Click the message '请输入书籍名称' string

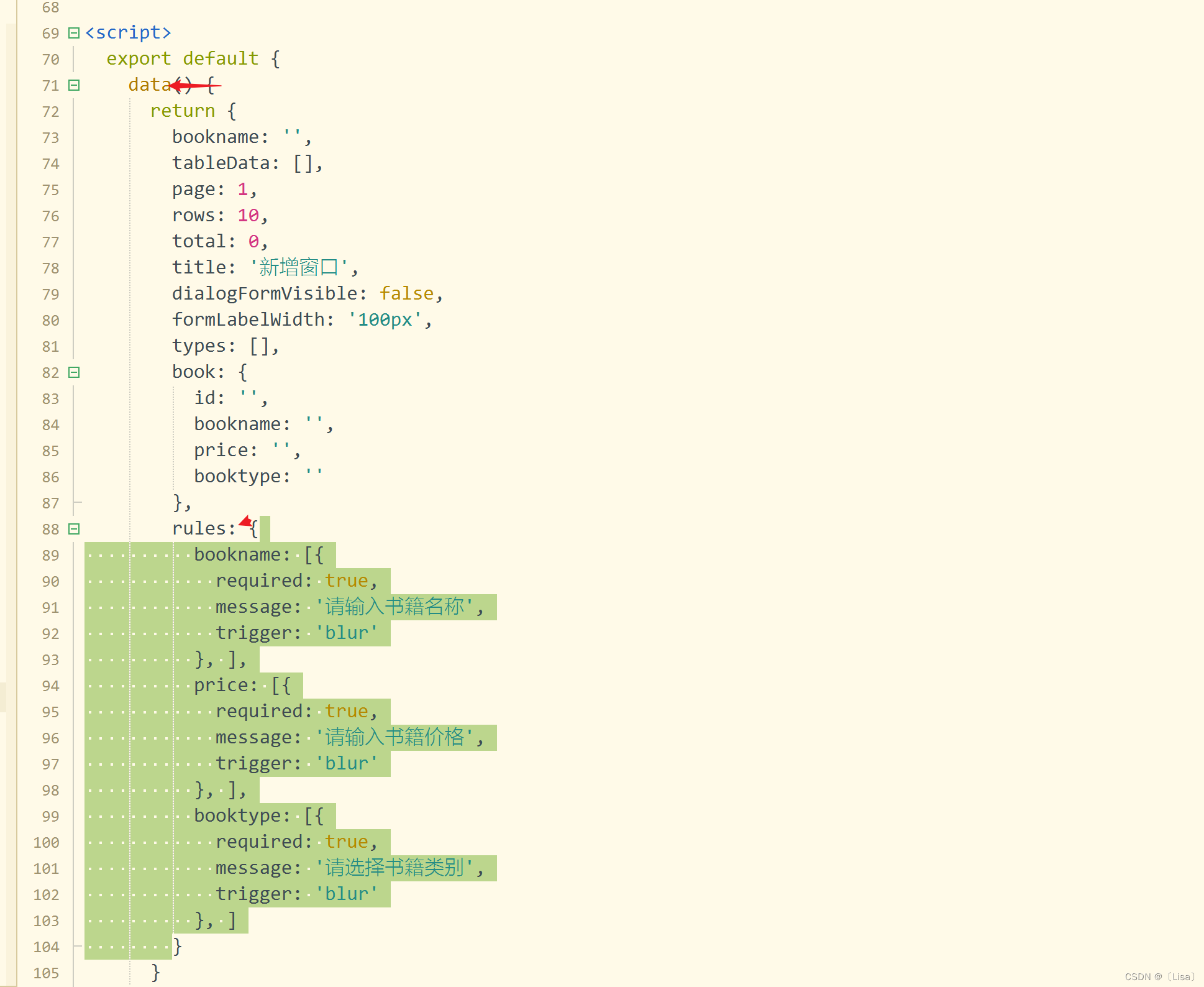394,607
